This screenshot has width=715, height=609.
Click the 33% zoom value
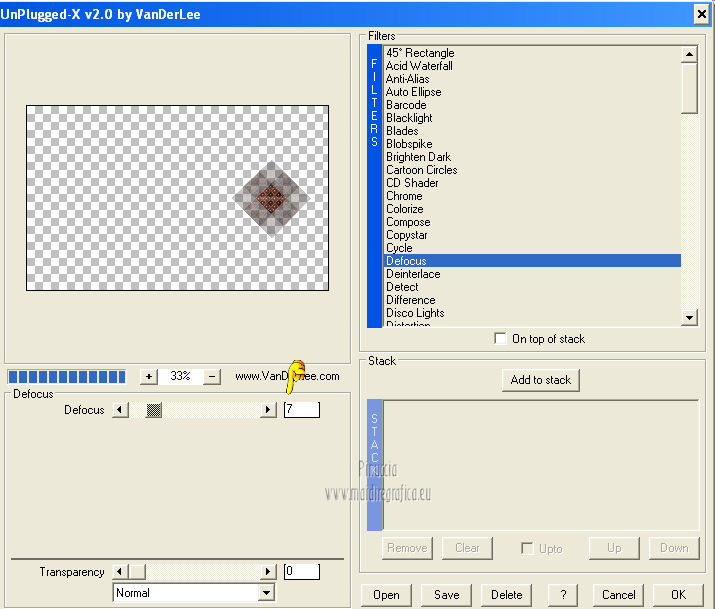[x=180, y=376]
